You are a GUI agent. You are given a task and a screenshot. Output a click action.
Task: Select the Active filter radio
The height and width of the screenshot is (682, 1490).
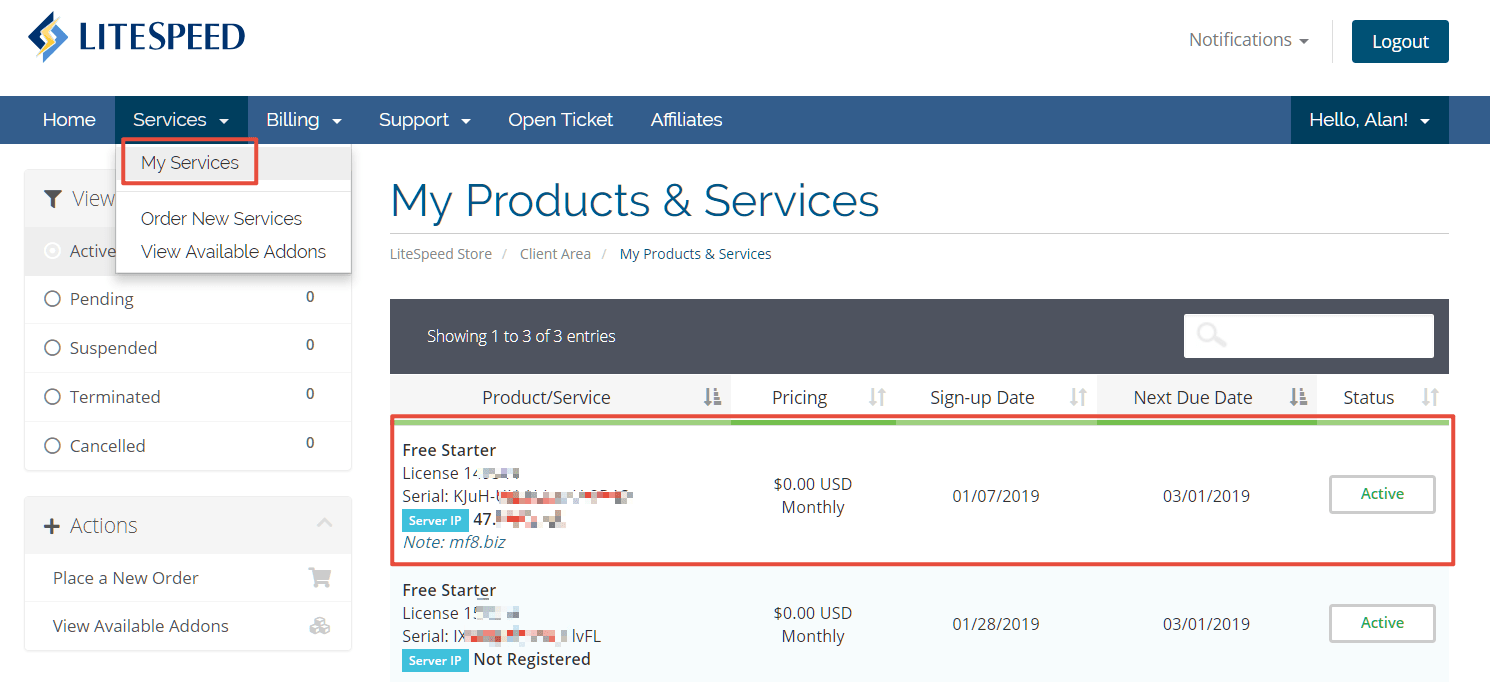pyautogui.click(x=53, y=251)
